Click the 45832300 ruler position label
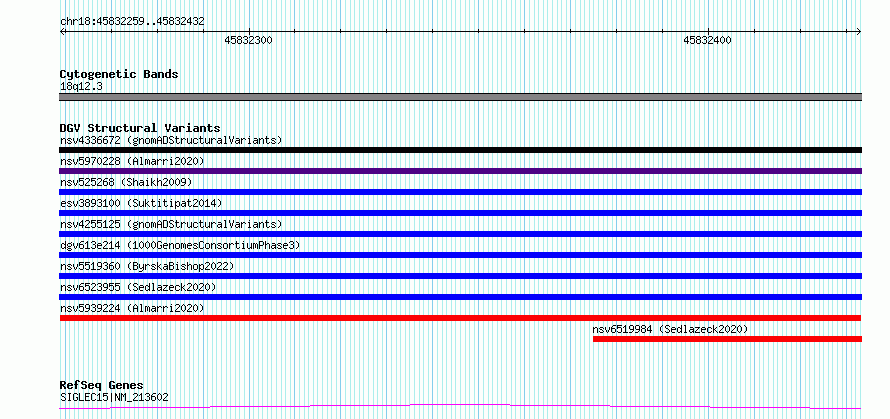The image size is (890, 419). (249, 40)
